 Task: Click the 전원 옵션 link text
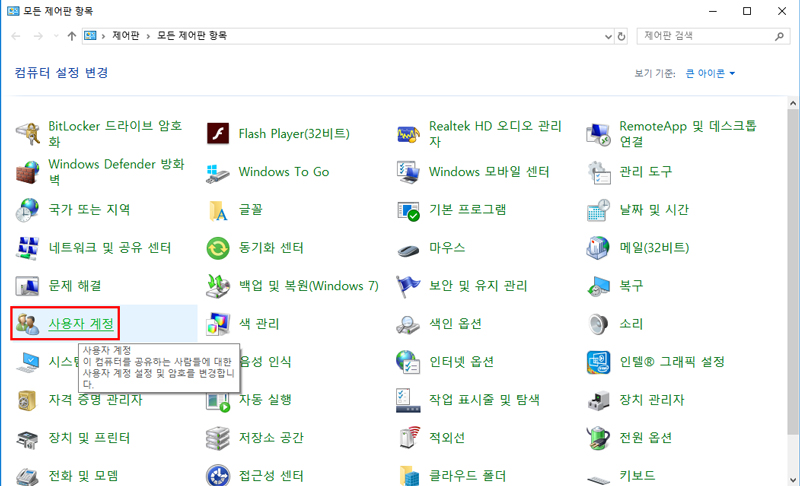645,438
